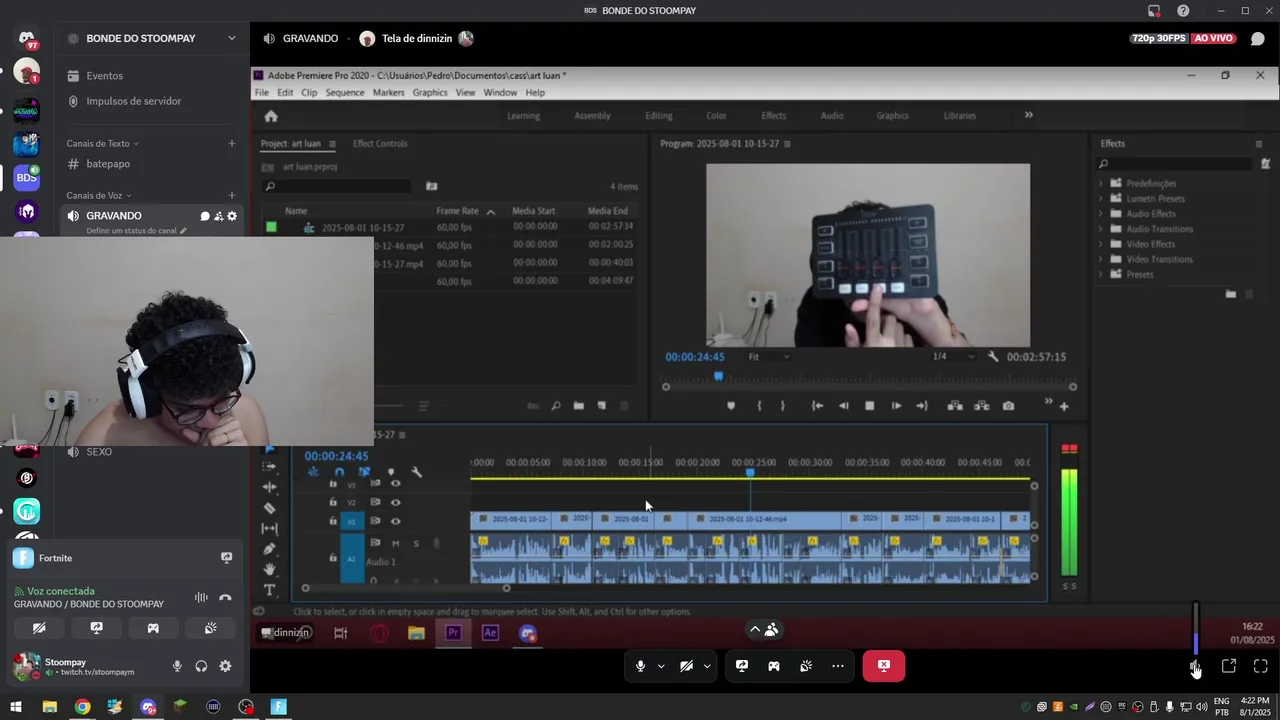Click the Effects panel search field
This screenshot has width=1280, height=720.
(x=1176, y=164)
